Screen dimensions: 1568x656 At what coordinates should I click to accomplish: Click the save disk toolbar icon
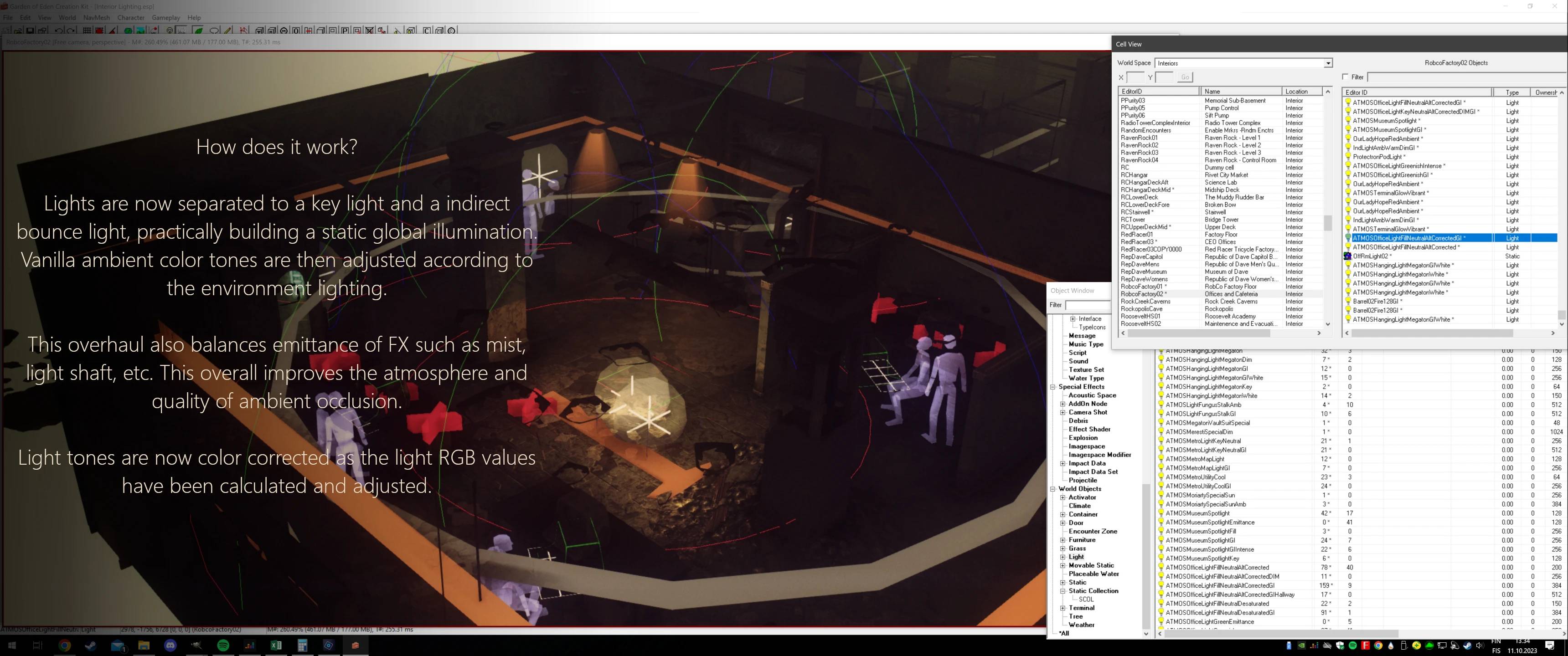point(29,31)
